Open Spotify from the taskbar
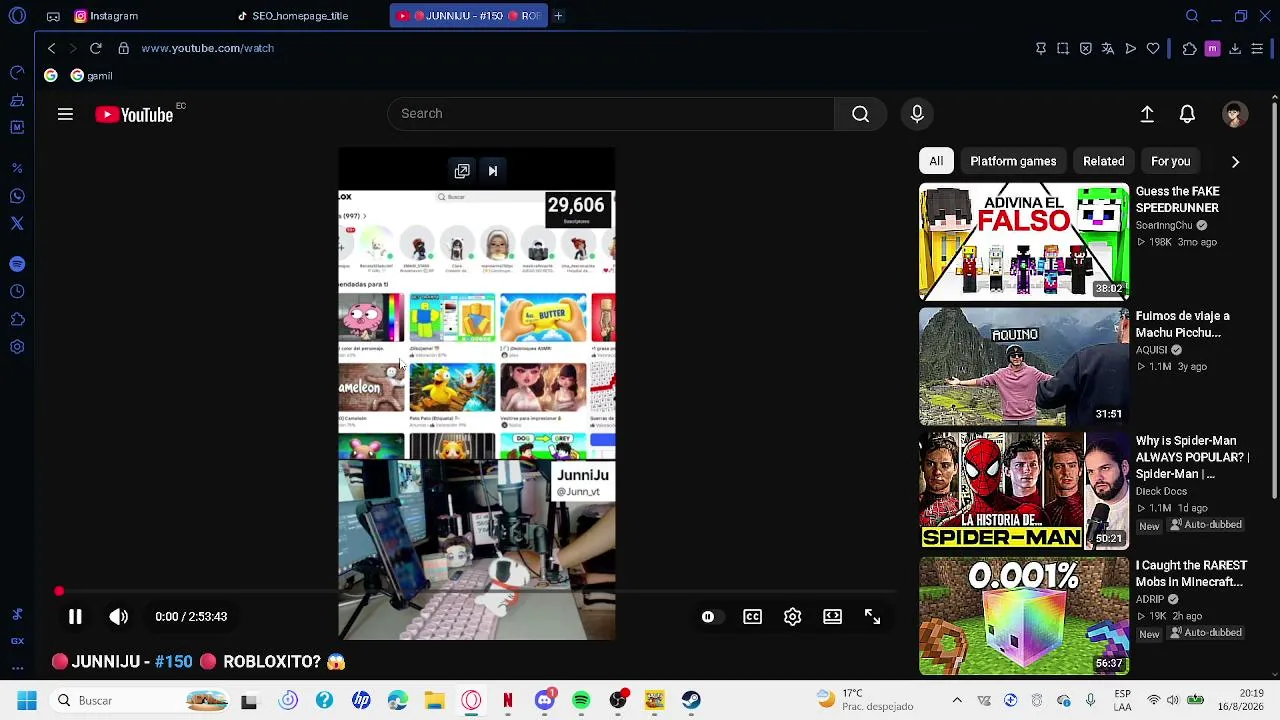This screenshot has width=1280, height=720. pos(581,700)
